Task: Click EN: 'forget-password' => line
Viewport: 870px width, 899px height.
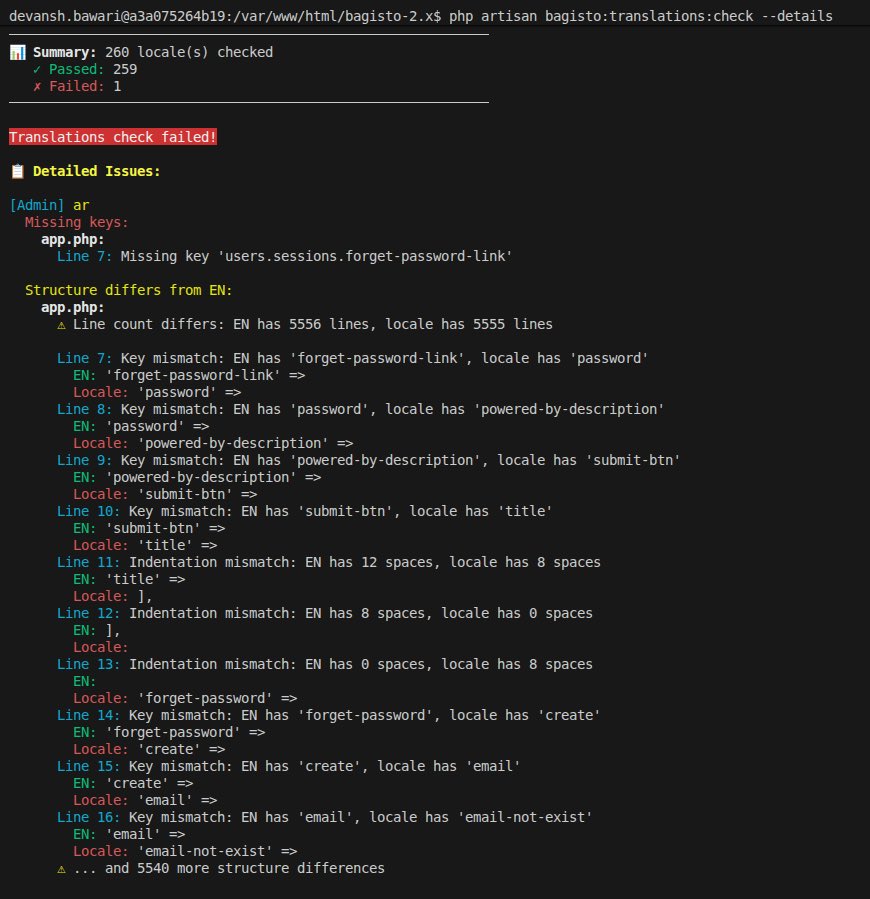Action: coord(169,733)
